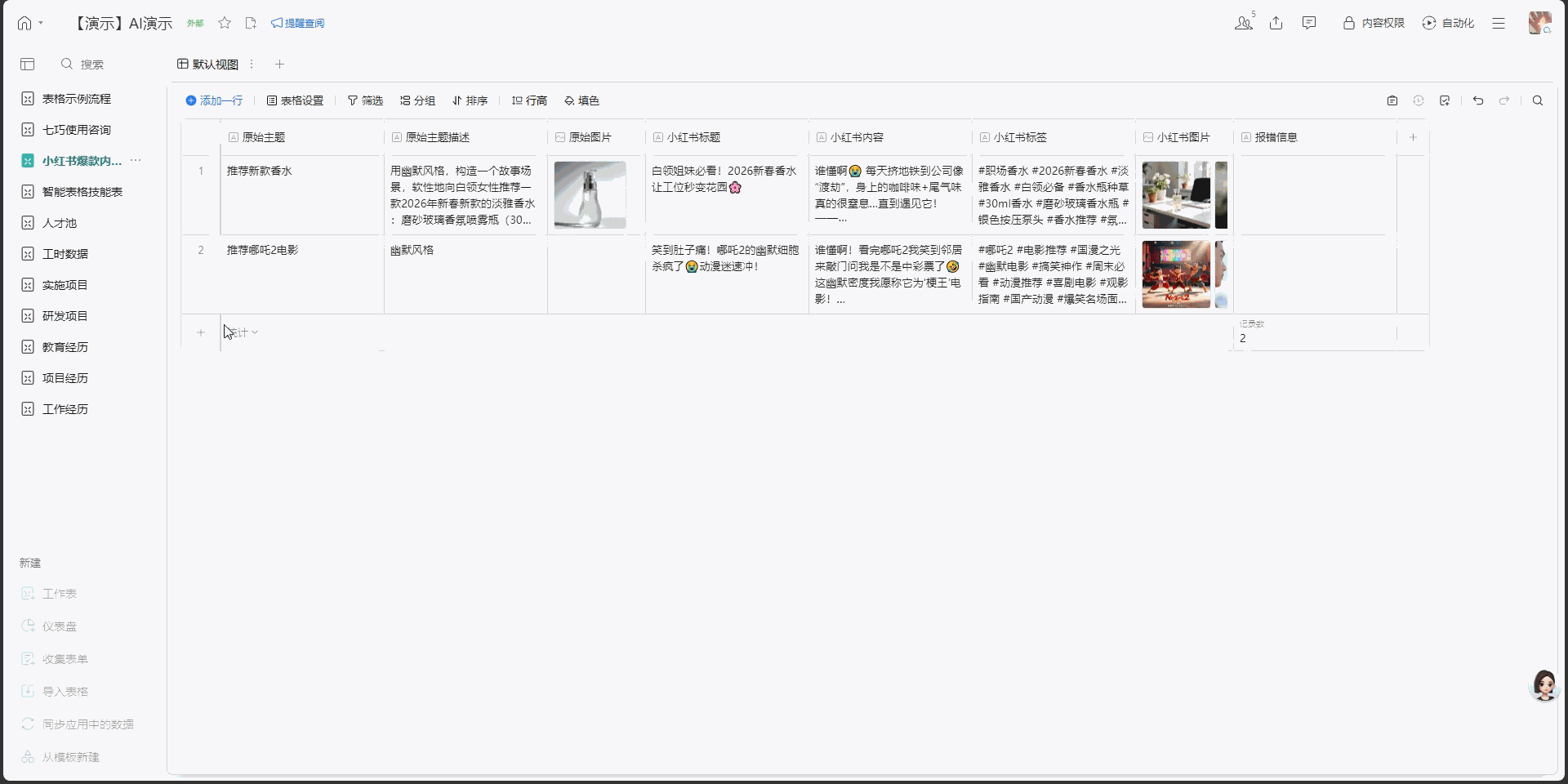Open the search icon in toolbar
Image resolution: width=1568 pixels, height=784 pixels.
coord(1537,100)
